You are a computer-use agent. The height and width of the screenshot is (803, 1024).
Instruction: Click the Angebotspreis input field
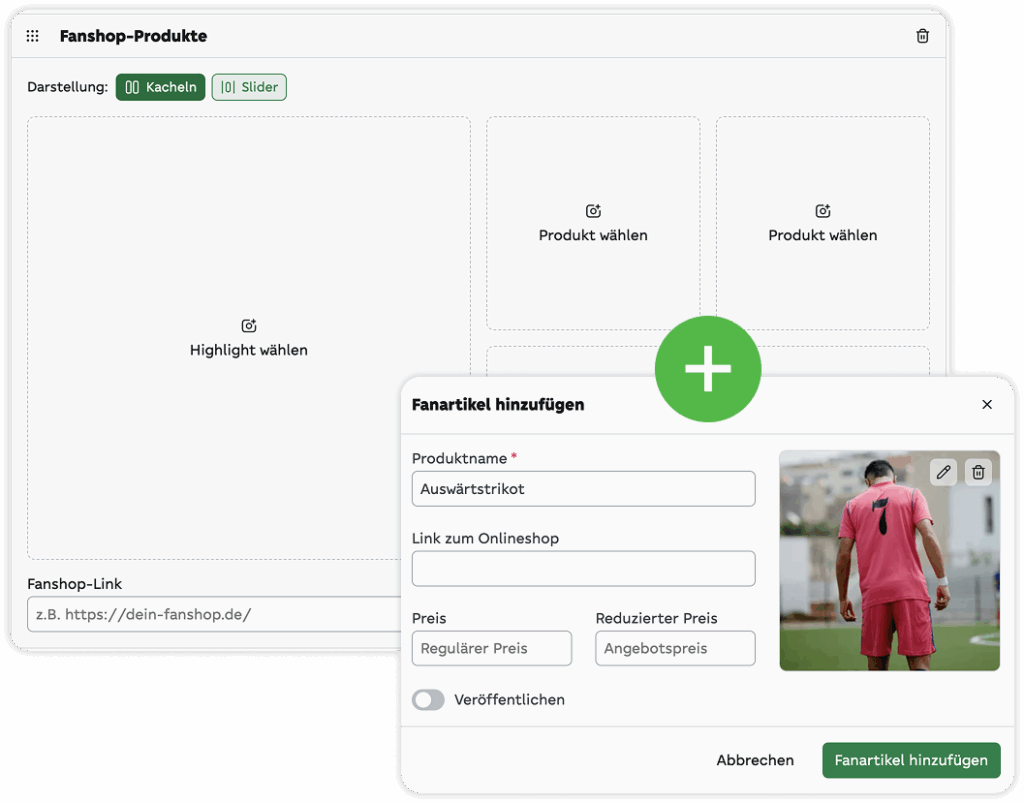(x=675, y=648)
